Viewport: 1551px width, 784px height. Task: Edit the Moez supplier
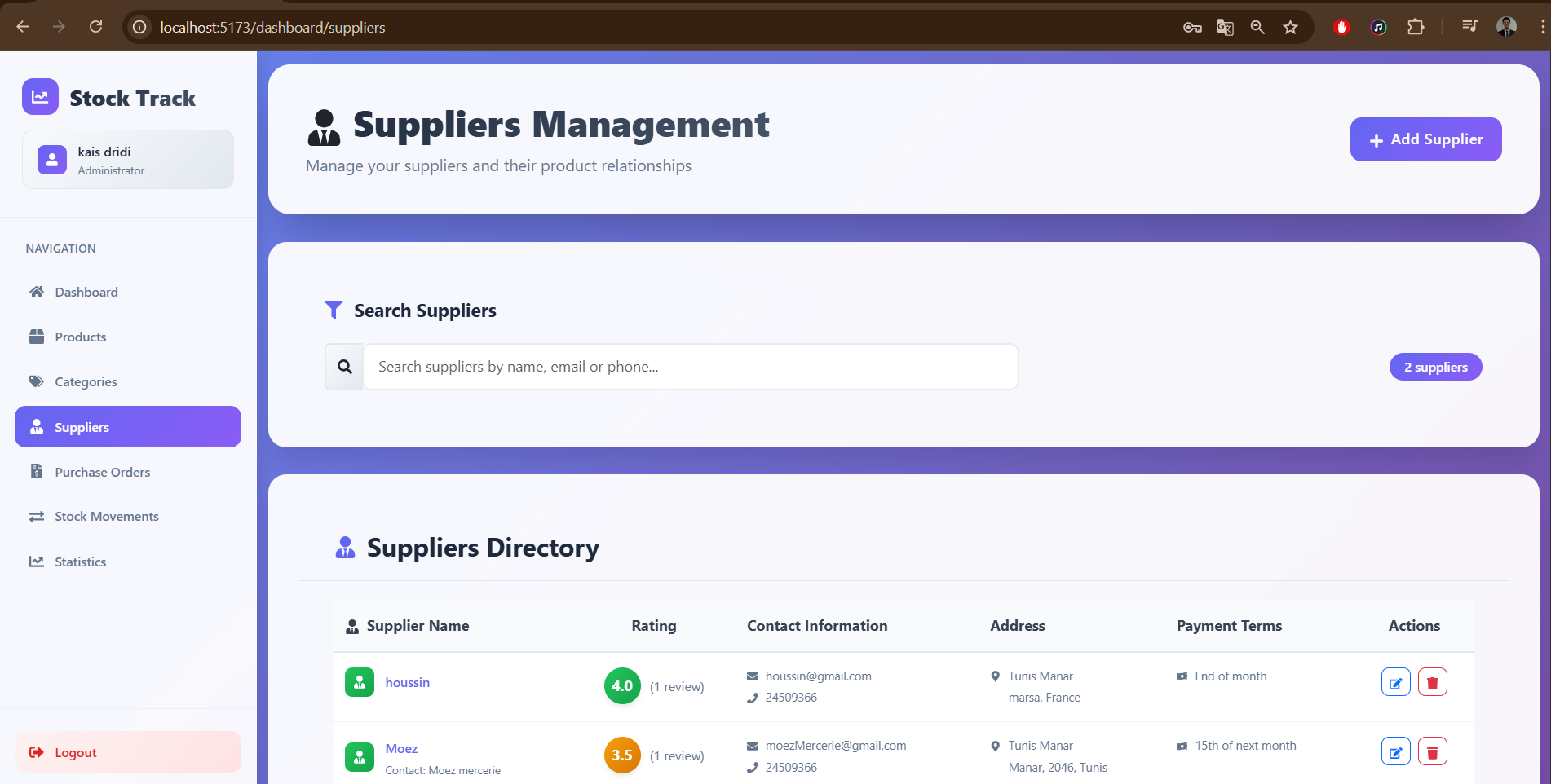coord(1395,751)
